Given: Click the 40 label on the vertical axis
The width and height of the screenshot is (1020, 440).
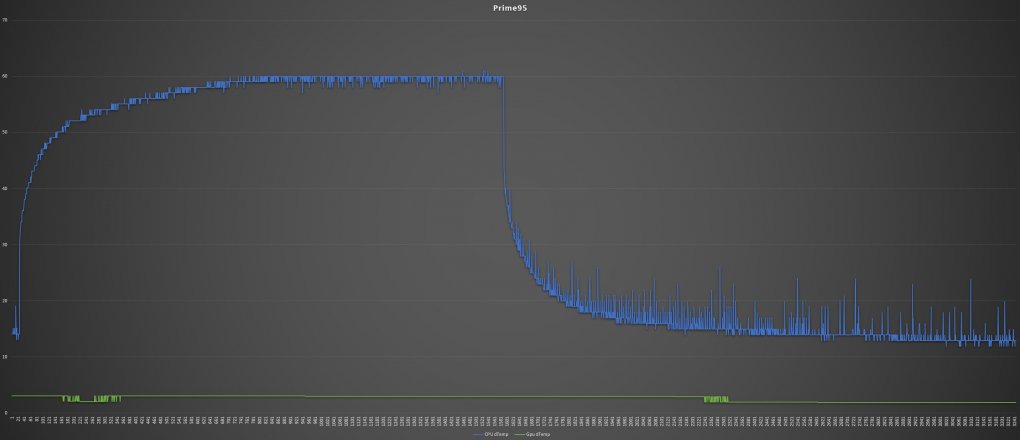Looking at the screenshot, I should (x=5, y=189).
